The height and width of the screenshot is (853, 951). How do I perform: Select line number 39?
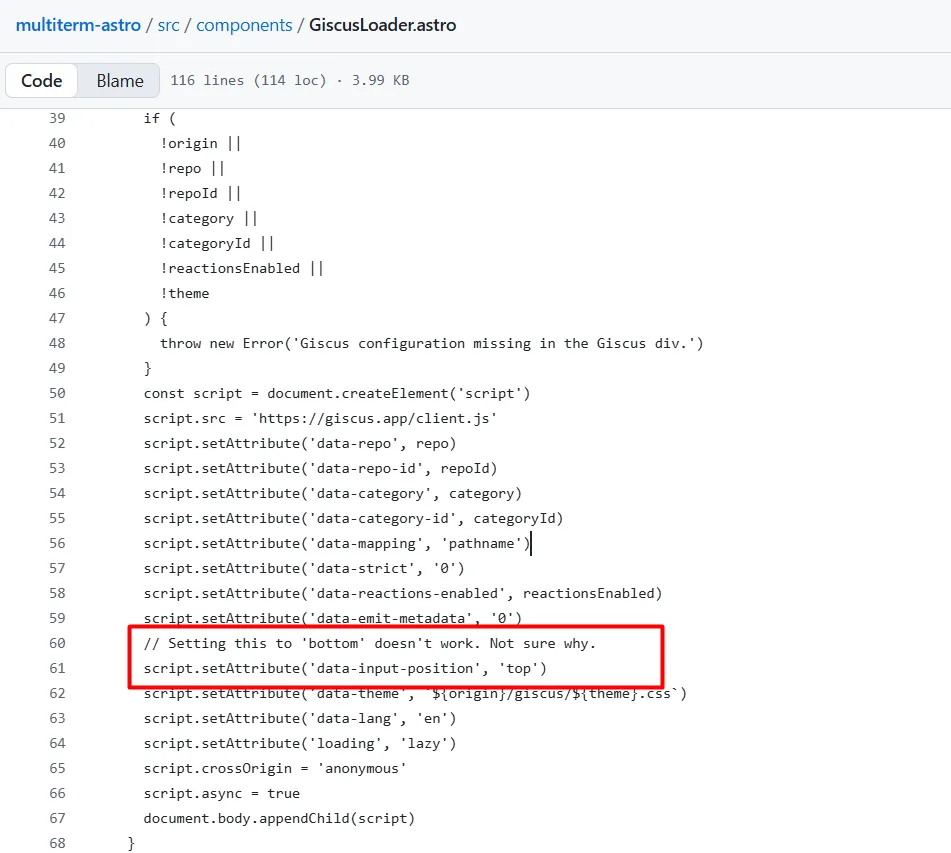57,118
